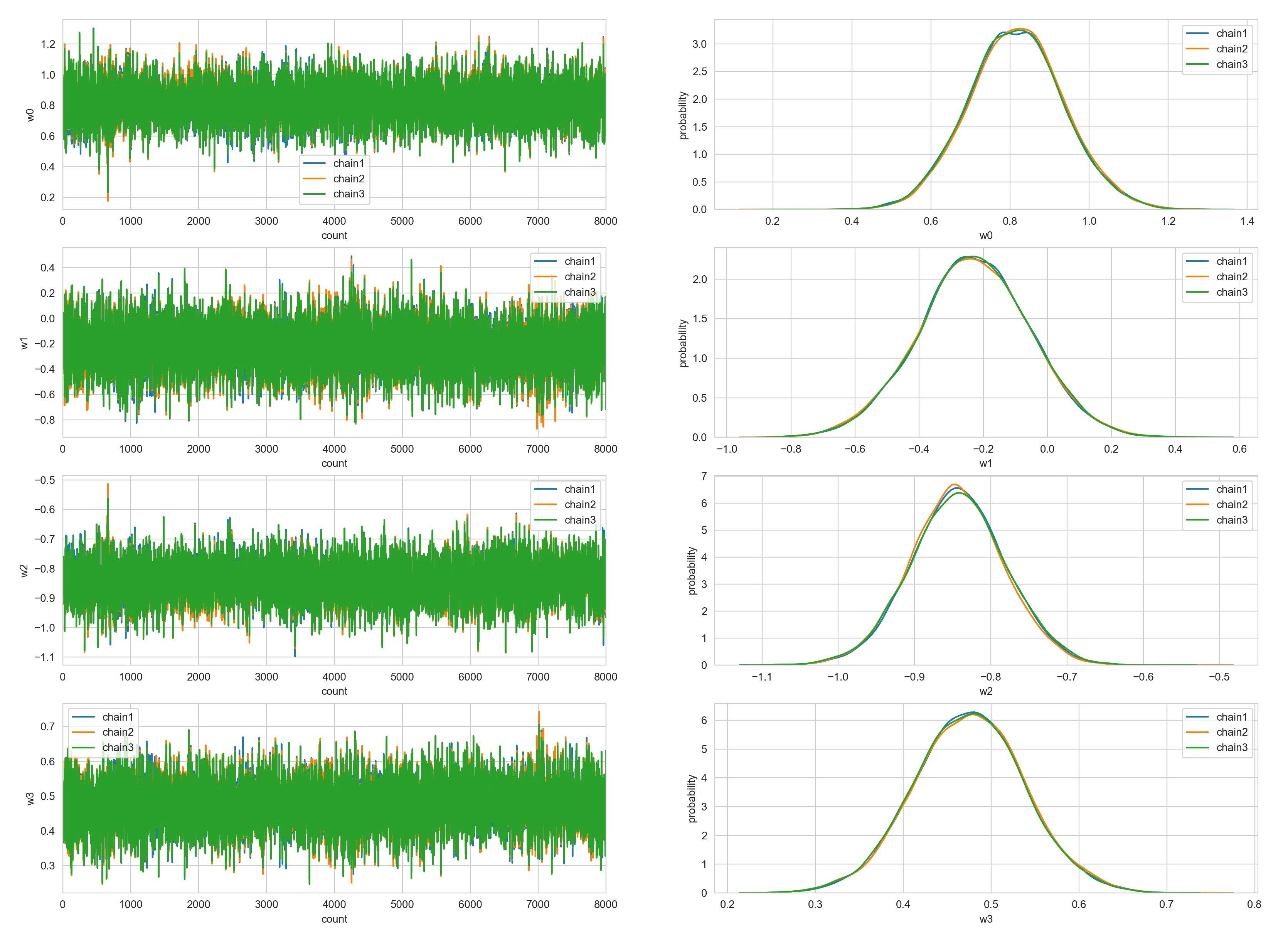Click chain3 legend entry in w0 trace plot
The height and width of the screenshot is (935, 1288).
(348, 194)
